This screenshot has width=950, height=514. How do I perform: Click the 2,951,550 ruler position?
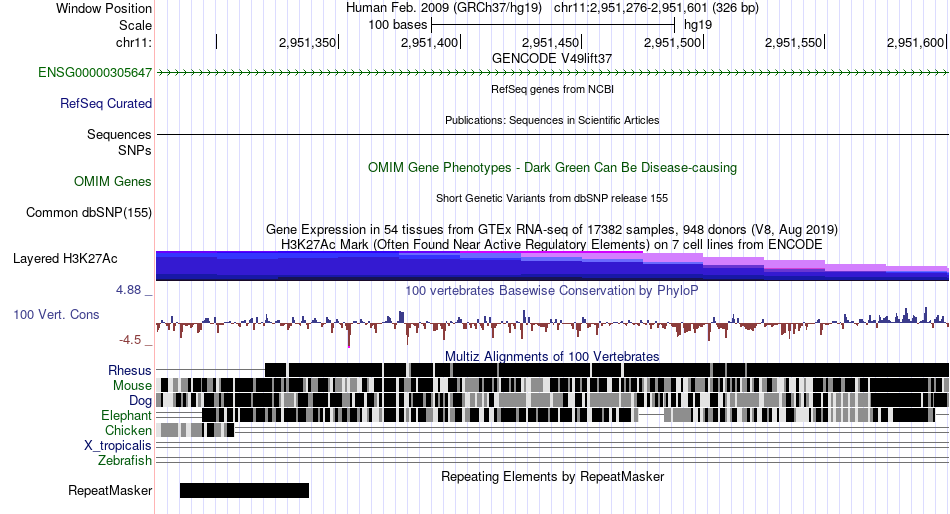(793, 42)
